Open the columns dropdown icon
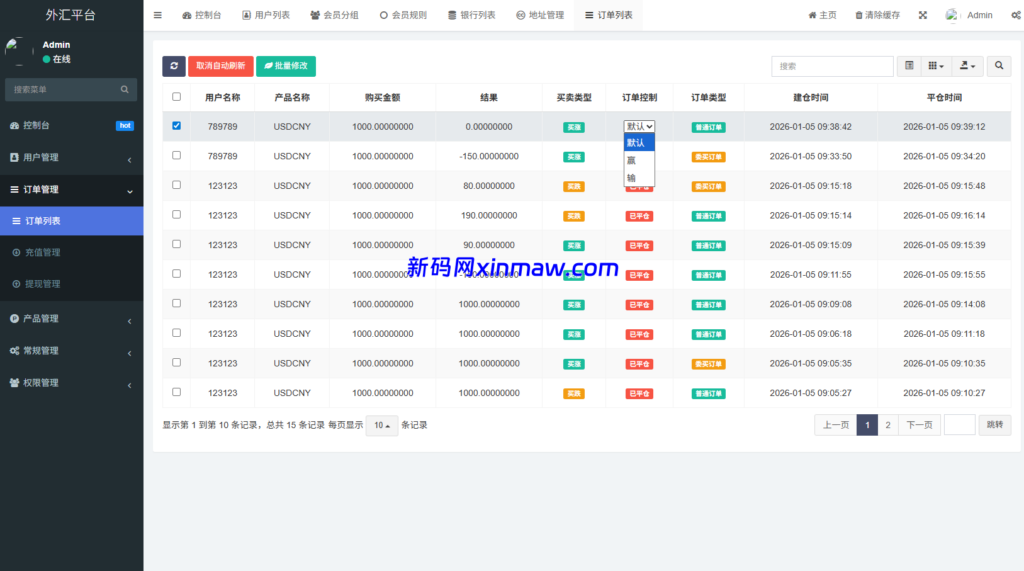Image resolution: width=1024 pixels, height=571 pixels. (936, 66)
